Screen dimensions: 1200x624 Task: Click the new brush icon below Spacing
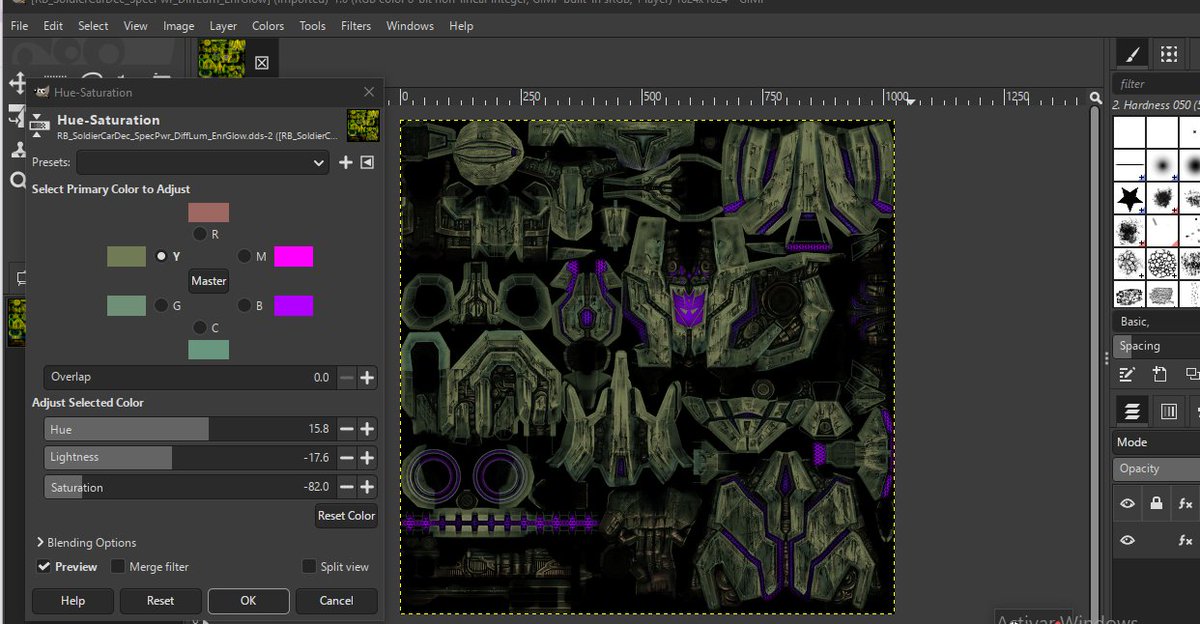click(1160, 374)
